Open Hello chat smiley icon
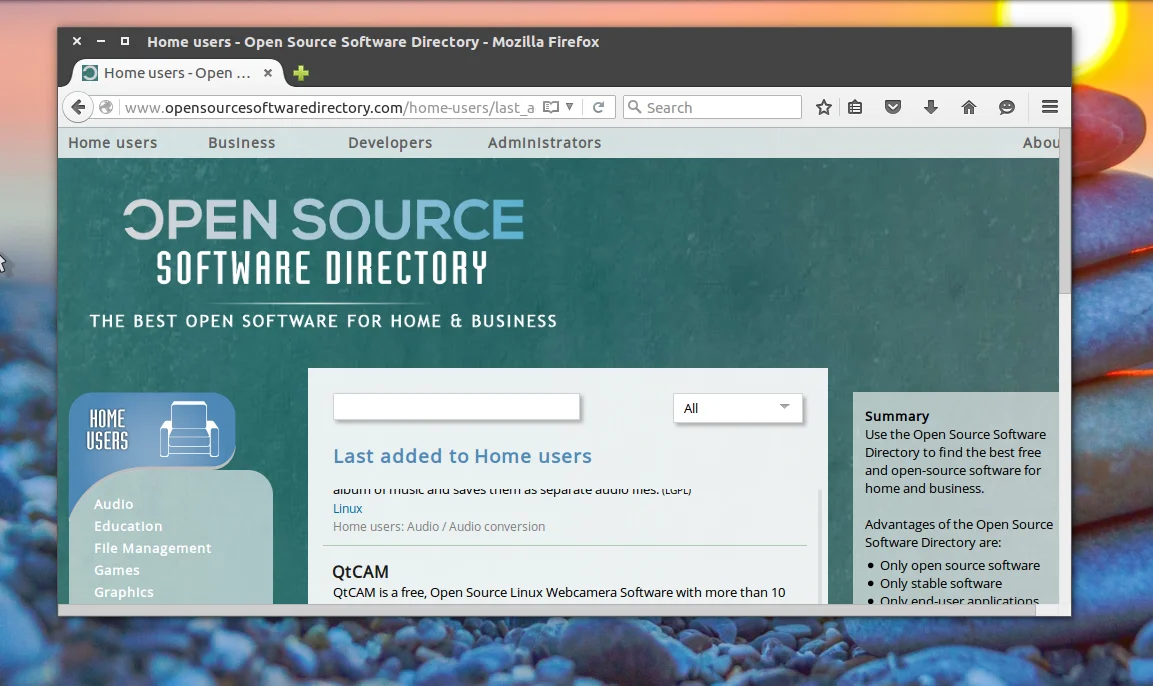Viewport: 1153px width, 686px height. point(1007,107)
